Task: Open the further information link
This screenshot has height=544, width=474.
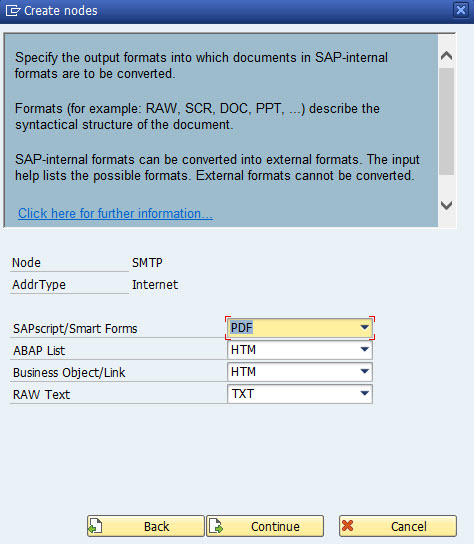Action: (x=115, y=213)
